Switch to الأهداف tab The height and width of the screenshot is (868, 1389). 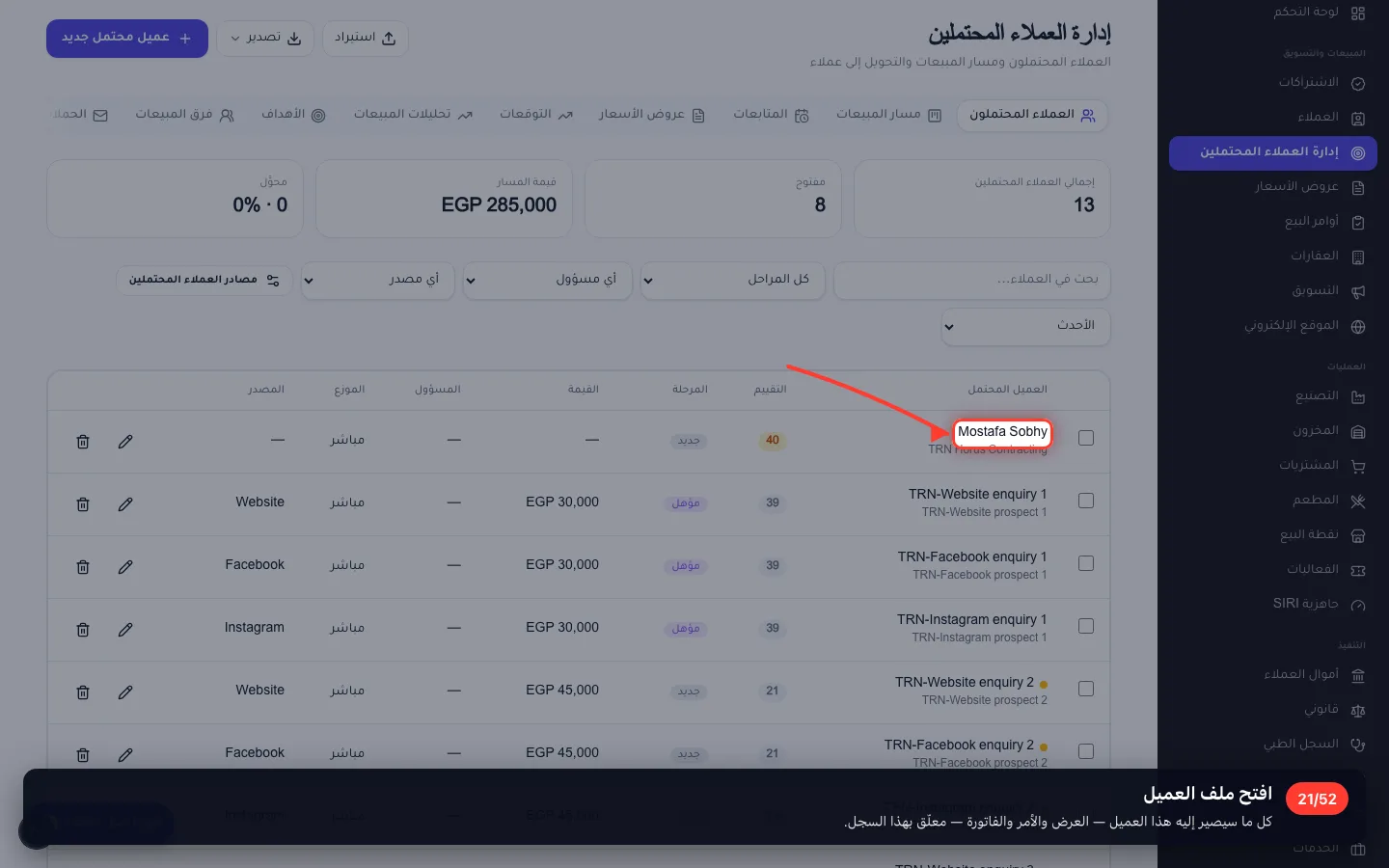(293, 115)
